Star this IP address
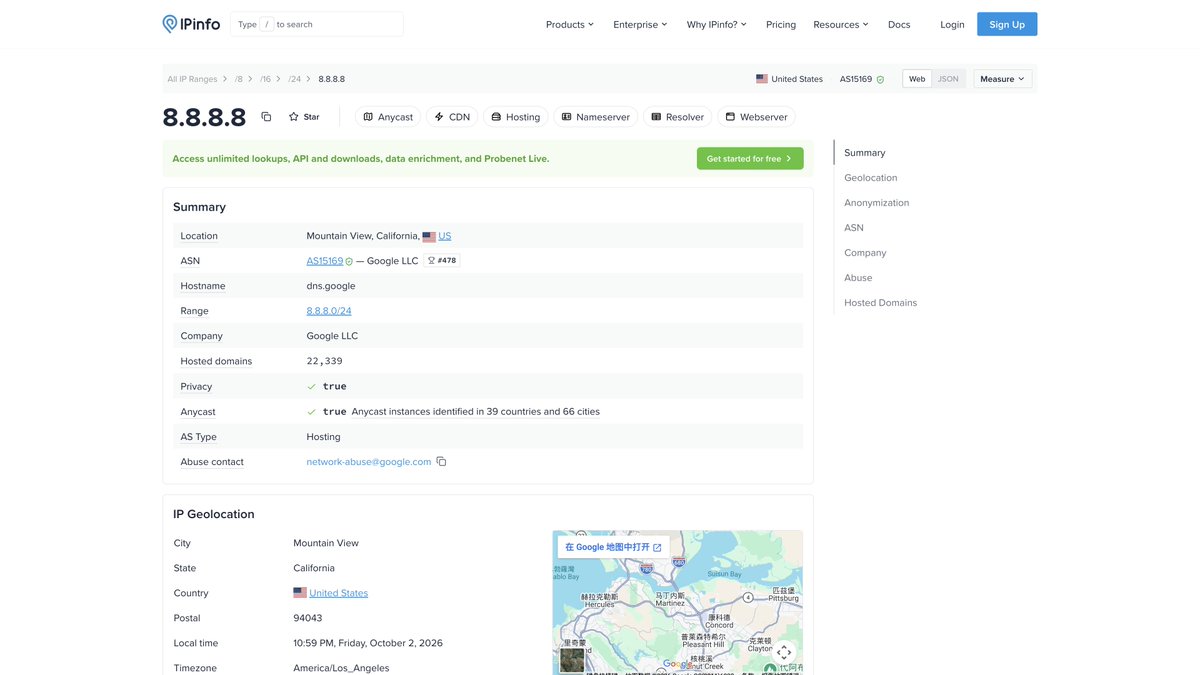Screen dimensions: 1200x675 pyautogui.click(x=304, y=117)
